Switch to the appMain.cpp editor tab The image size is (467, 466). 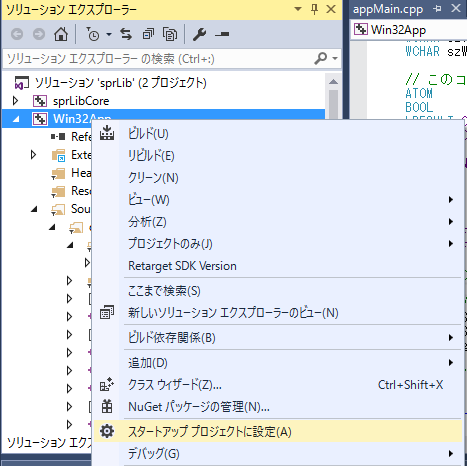coord(388,9)
